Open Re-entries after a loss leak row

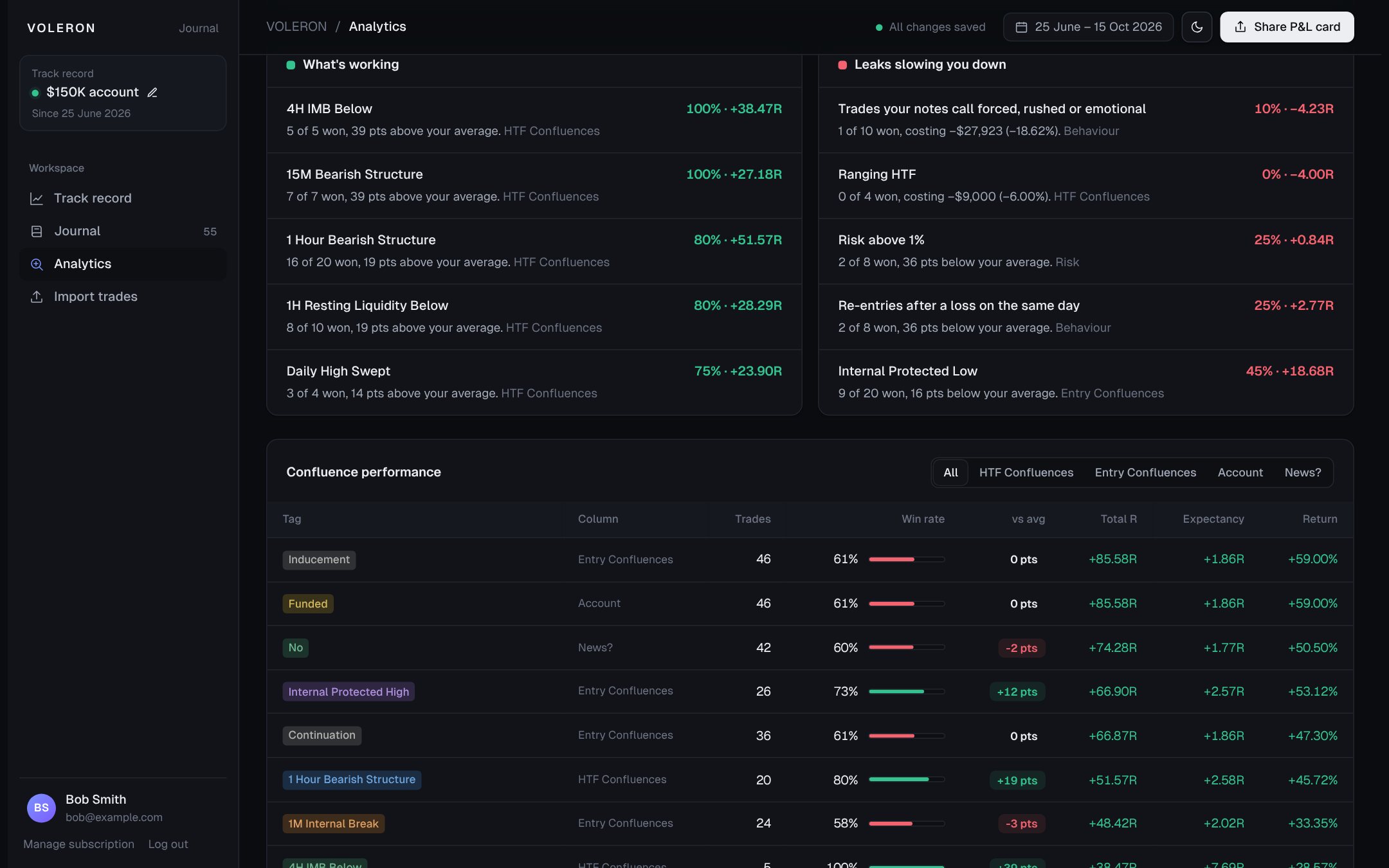click(1085, 316)
